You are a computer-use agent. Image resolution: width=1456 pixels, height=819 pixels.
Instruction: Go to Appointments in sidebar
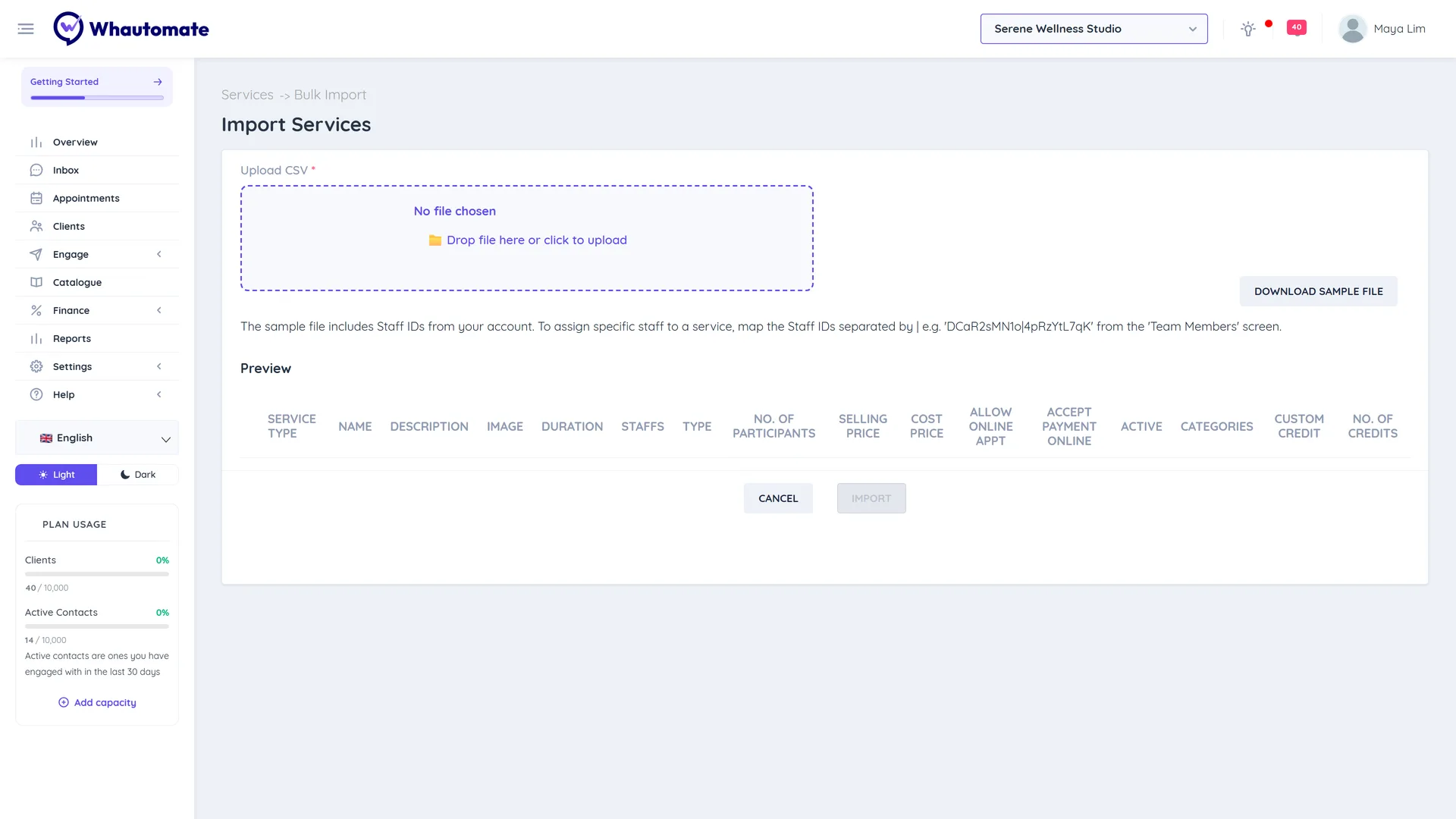click(x=97, y=199)
